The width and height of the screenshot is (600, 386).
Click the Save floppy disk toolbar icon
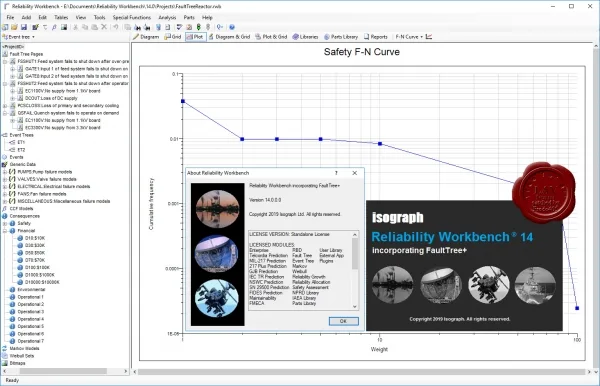click(x=24, y=27)
